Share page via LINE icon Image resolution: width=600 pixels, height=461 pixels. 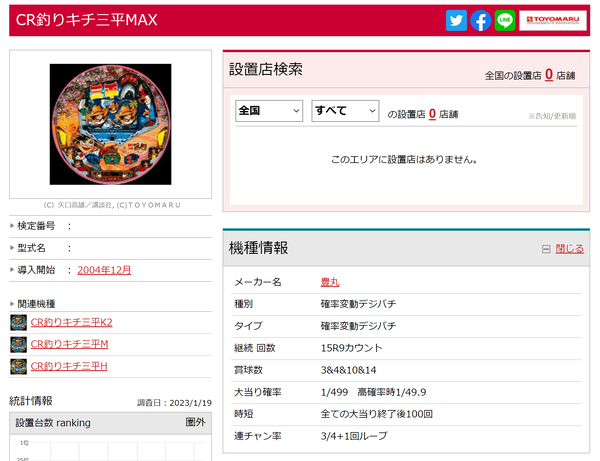coord(505,20)
